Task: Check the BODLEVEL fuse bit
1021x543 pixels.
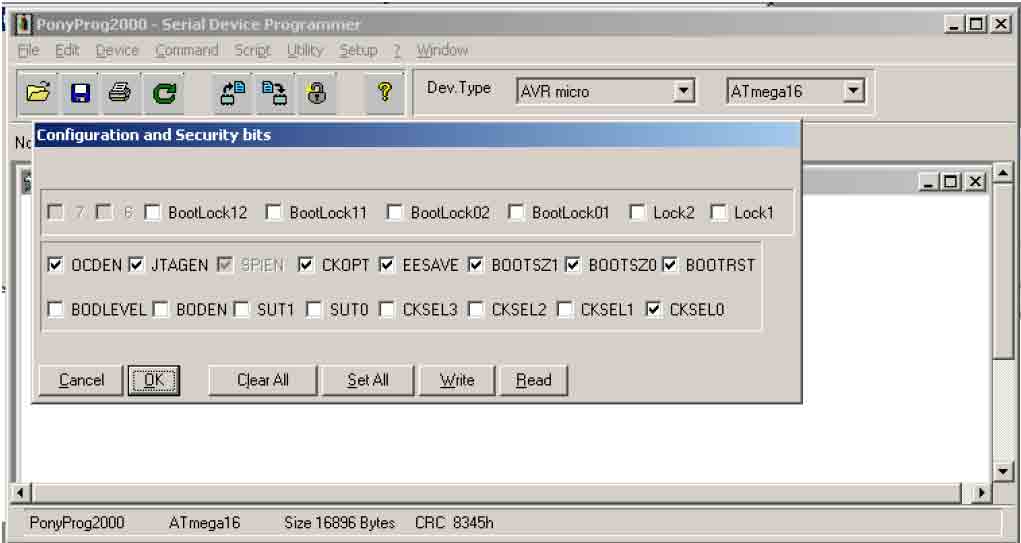Action: coord(56,310)
